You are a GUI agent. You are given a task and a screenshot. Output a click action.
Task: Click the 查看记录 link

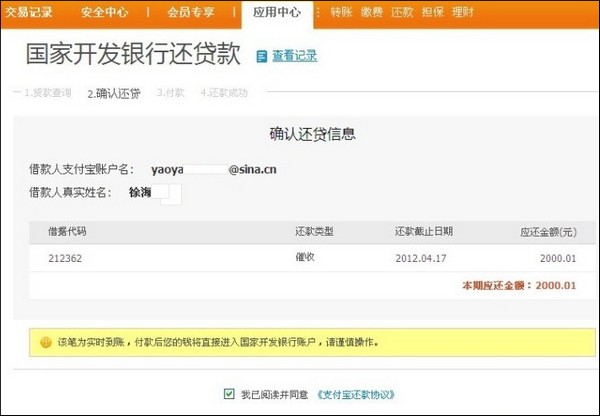[294, 56]
